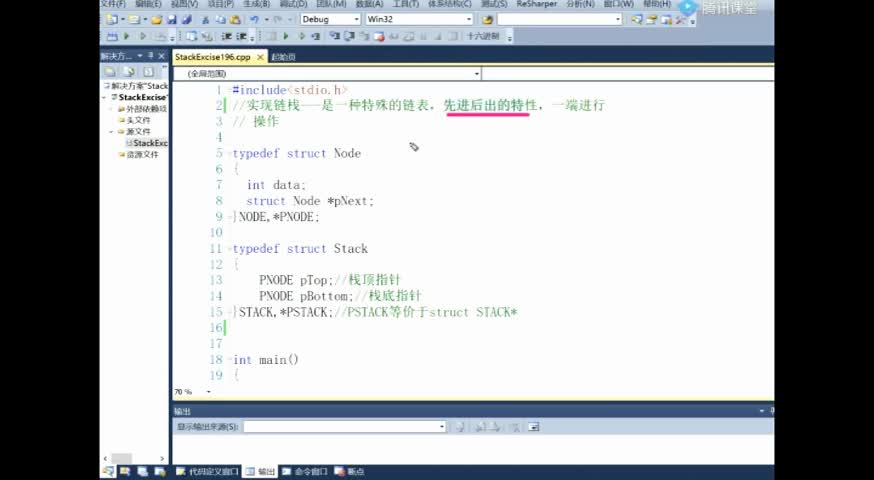Switch to the 断点 bottom tab

point(349,472)
